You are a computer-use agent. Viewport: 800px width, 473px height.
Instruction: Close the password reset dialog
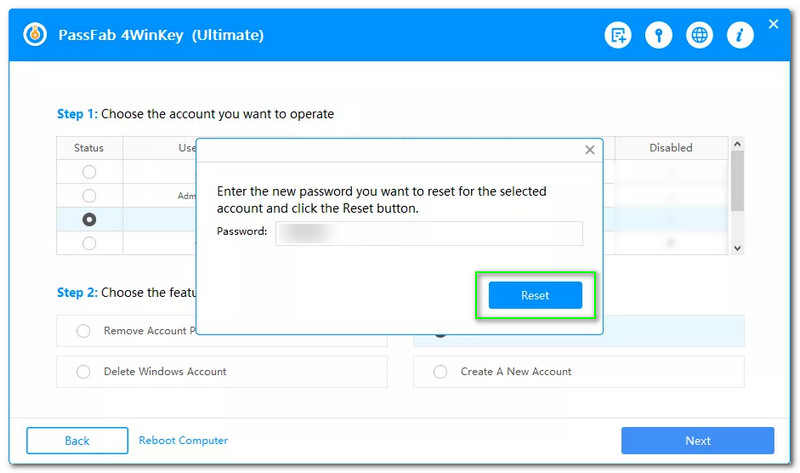coord(590,150)
